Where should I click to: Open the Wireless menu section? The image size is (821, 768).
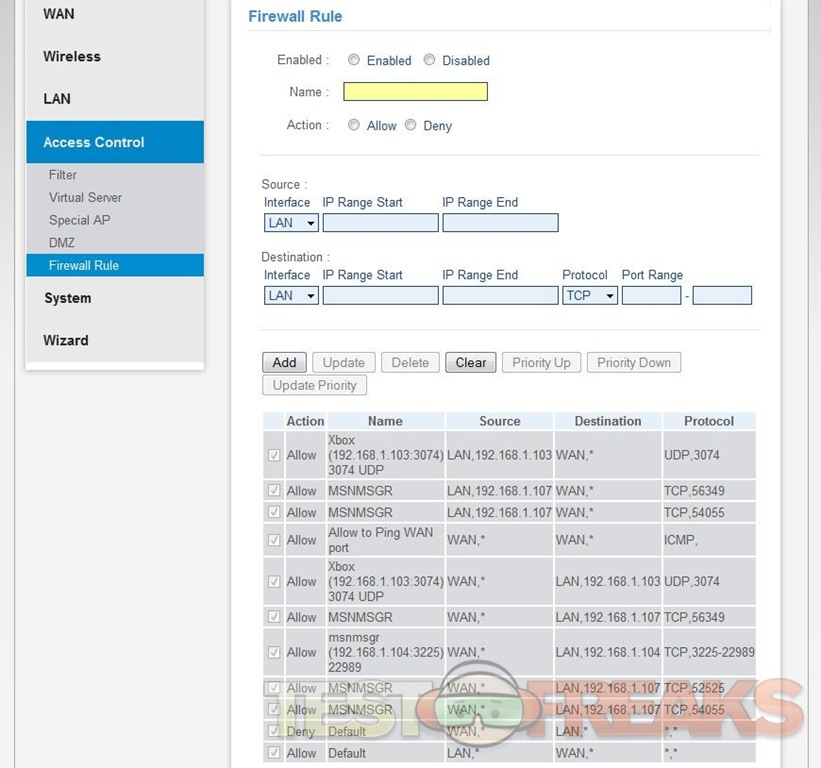(x=72, y=57)
